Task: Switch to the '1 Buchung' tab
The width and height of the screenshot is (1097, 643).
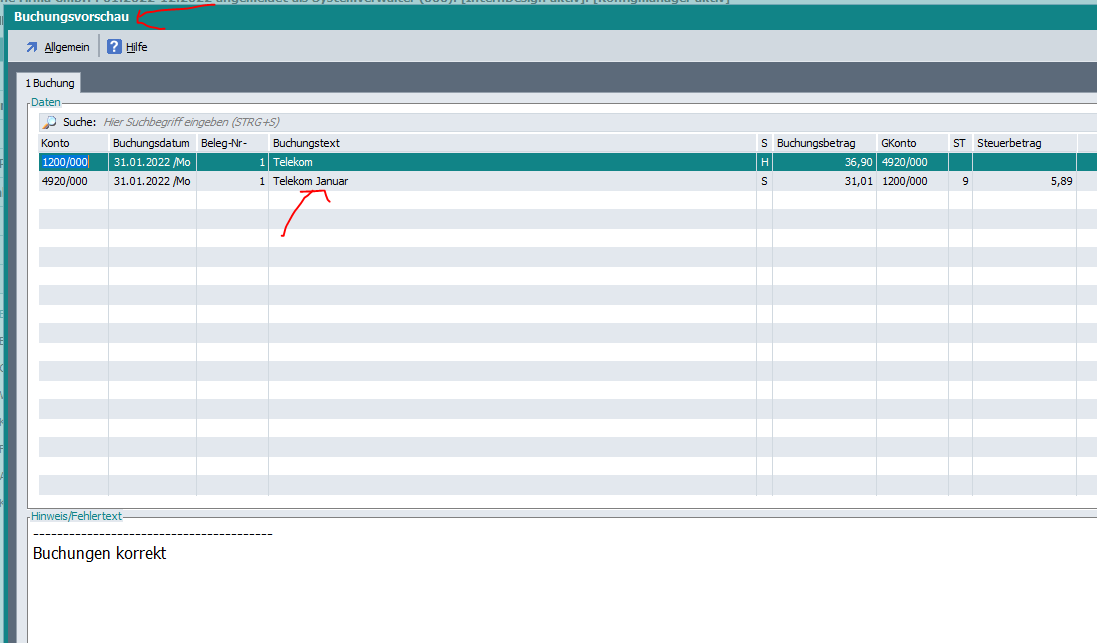Action: 50,83
